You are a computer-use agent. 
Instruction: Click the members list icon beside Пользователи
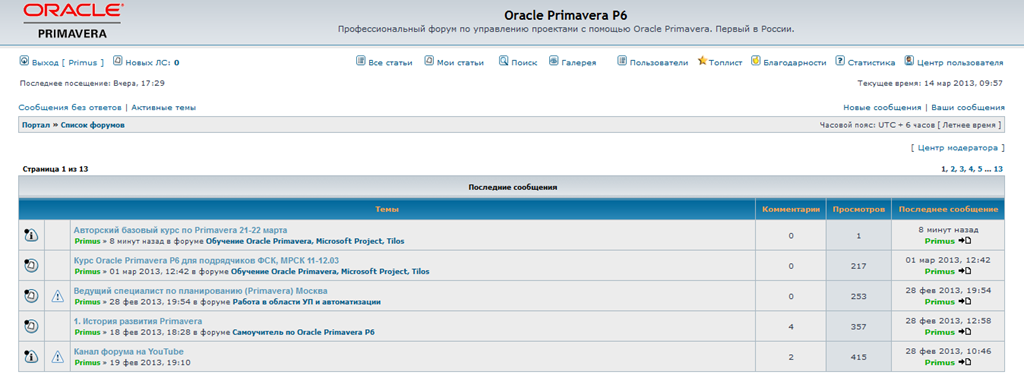click(622, 61)
